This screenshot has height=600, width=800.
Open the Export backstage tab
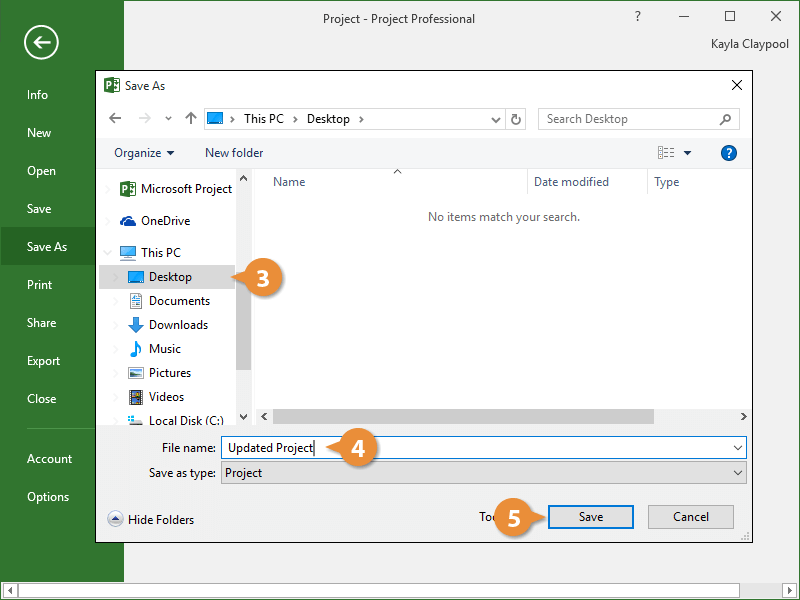[x=43, y=361]
